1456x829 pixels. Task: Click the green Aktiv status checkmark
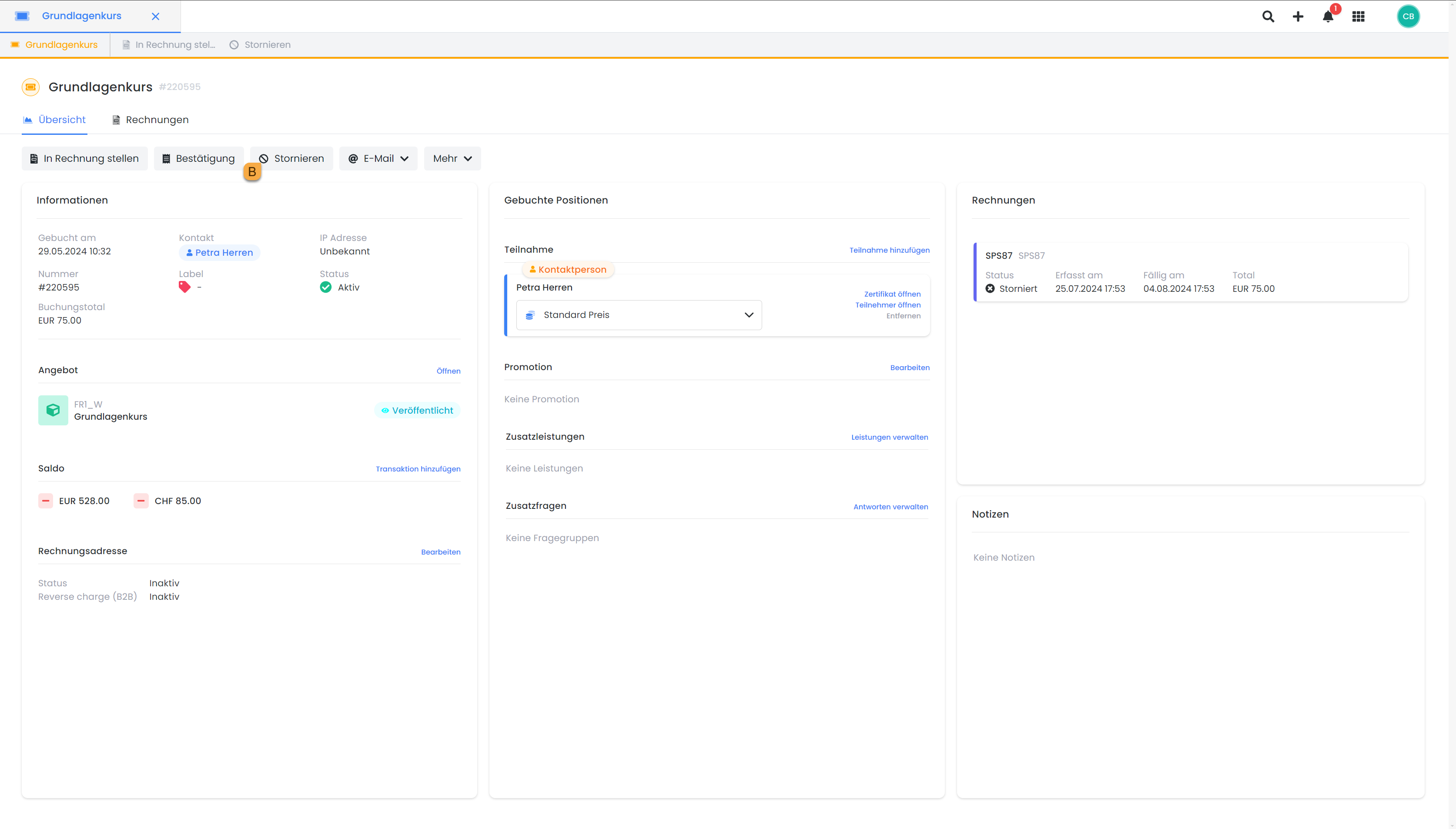point(326,287)
